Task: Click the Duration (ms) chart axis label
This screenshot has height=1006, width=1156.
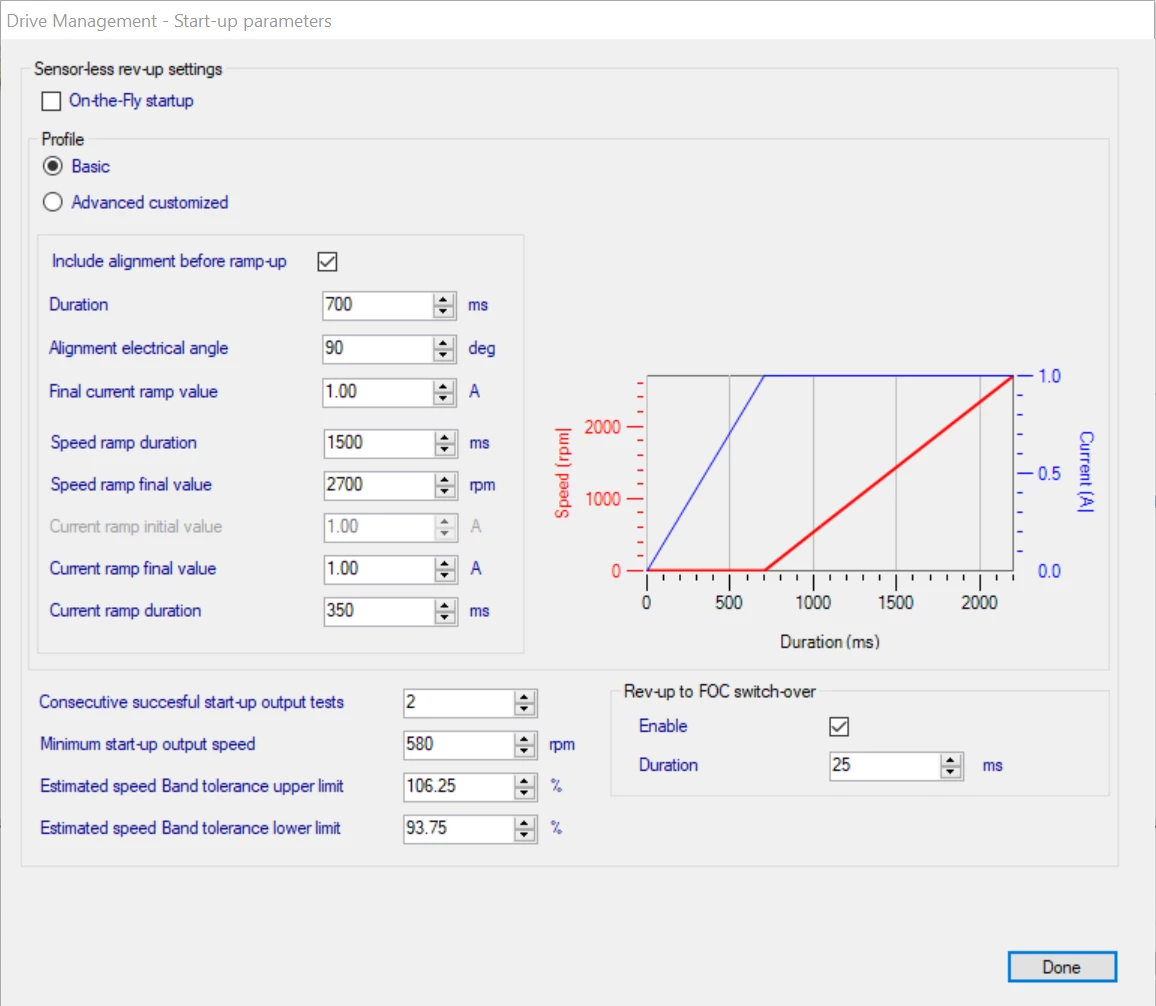Action: point(829,642)
